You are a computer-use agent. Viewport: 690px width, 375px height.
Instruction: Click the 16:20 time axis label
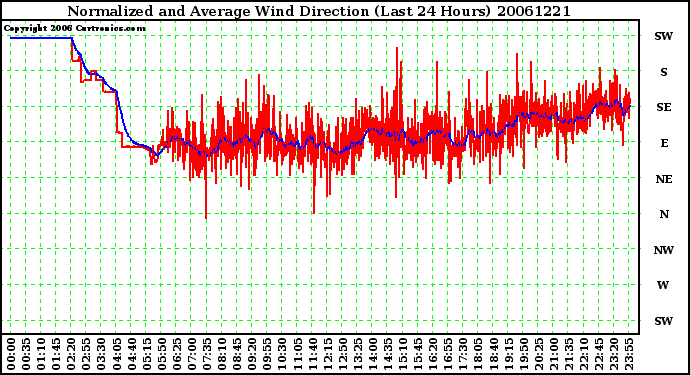point(432,354)
